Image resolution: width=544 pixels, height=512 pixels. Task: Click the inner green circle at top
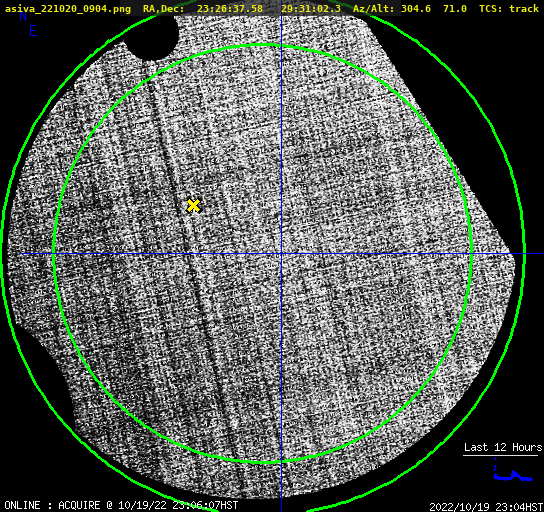click(264, 45)
